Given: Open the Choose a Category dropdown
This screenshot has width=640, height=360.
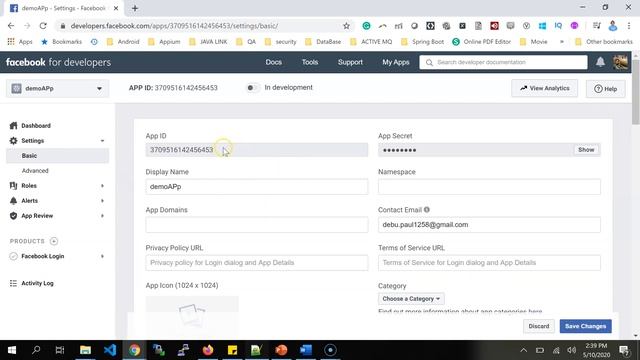Looking at the screenshot, I should [x=411, y=299].
